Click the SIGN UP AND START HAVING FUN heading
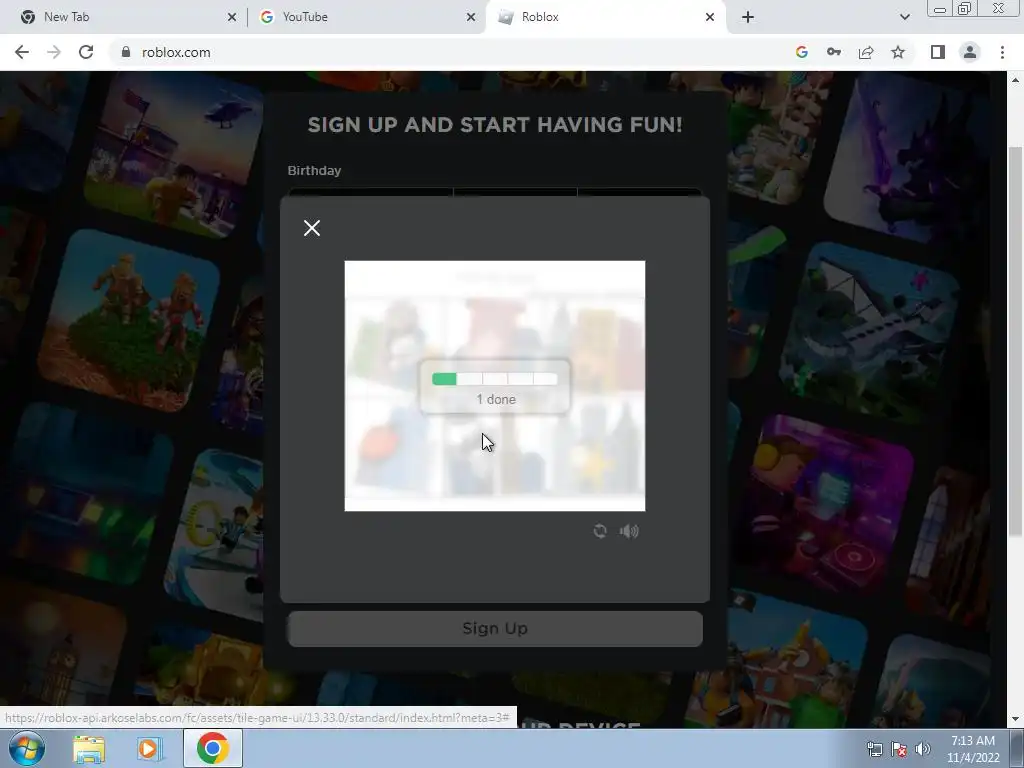This screenshot has width=1024, height=768. (495, 125)
